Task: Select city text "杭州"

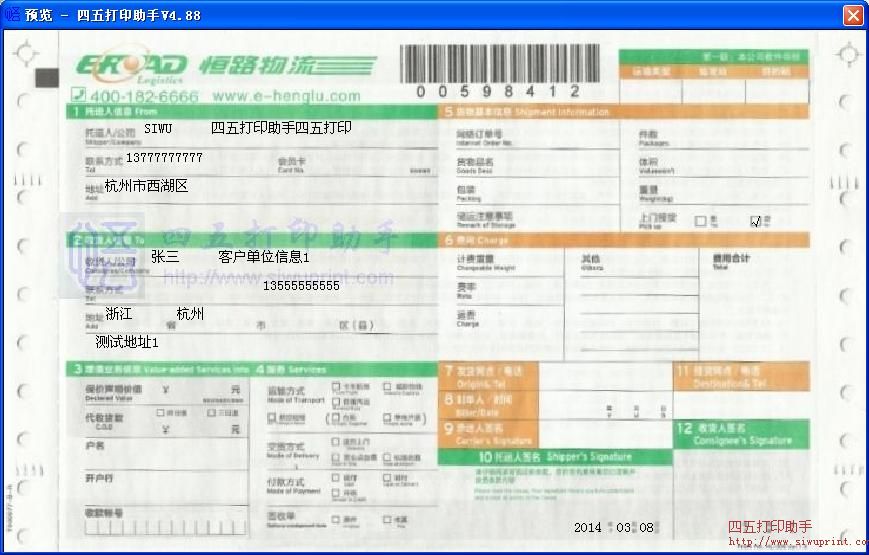Action: coord(190,314)
